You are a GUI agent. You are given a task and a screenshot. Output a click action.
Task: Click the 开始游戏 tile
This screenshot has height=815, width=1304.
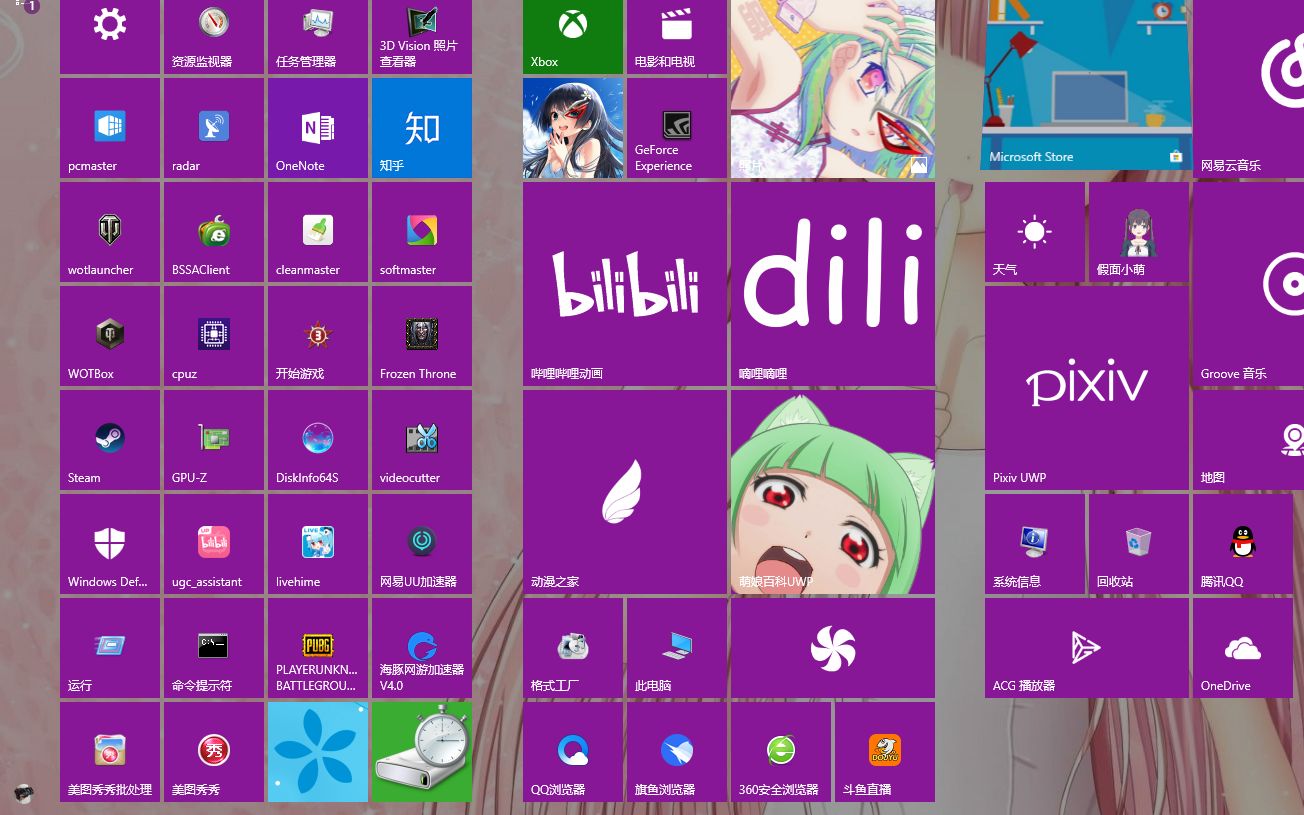pyautogui.click(x=318, y=336)
